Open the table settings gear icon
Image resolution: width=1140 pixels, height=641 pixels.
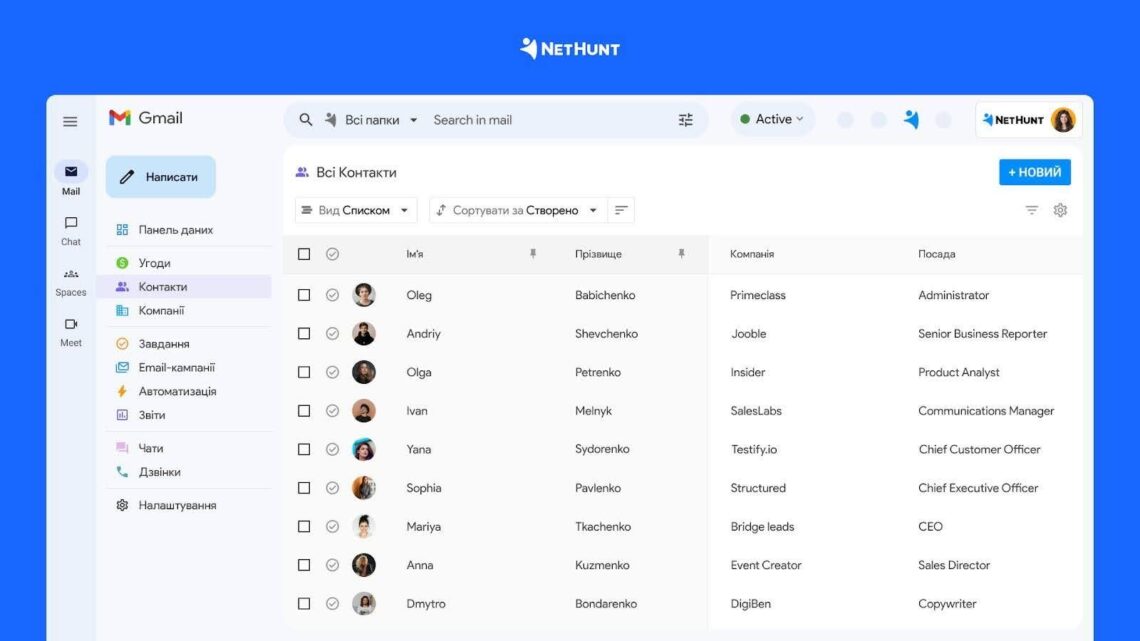(1060, 210)
